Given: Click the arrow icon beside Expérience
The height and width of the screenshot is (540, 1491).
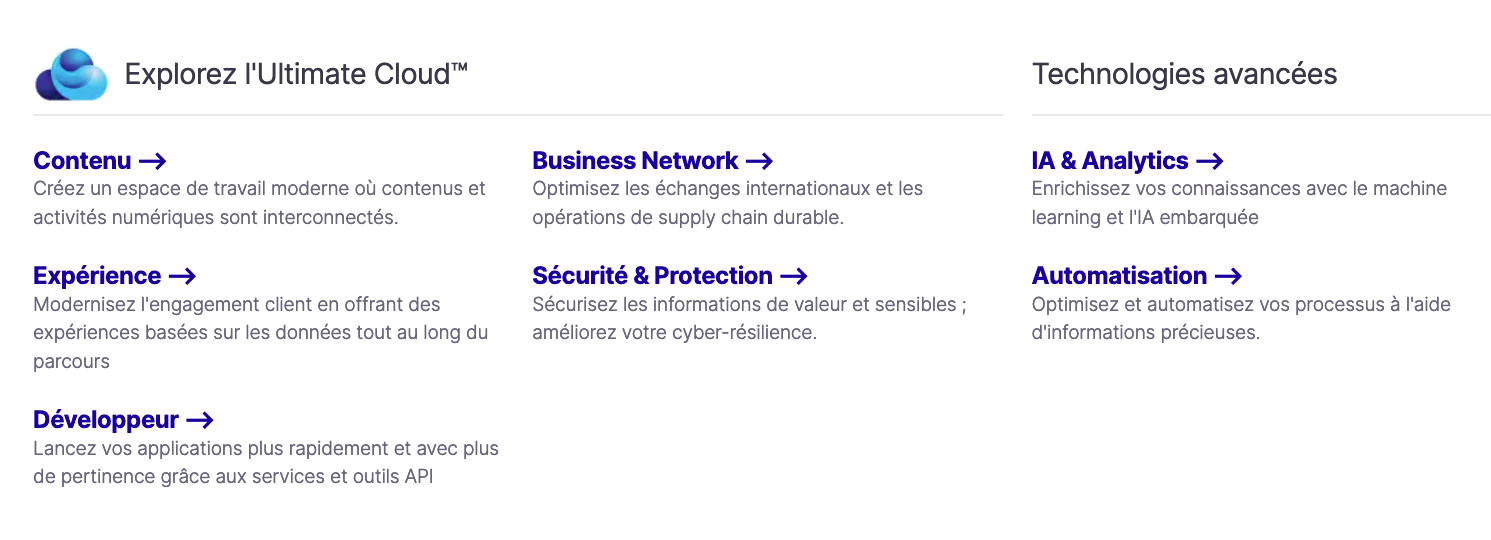Looking at the screenshot, I should click(182, 276).
